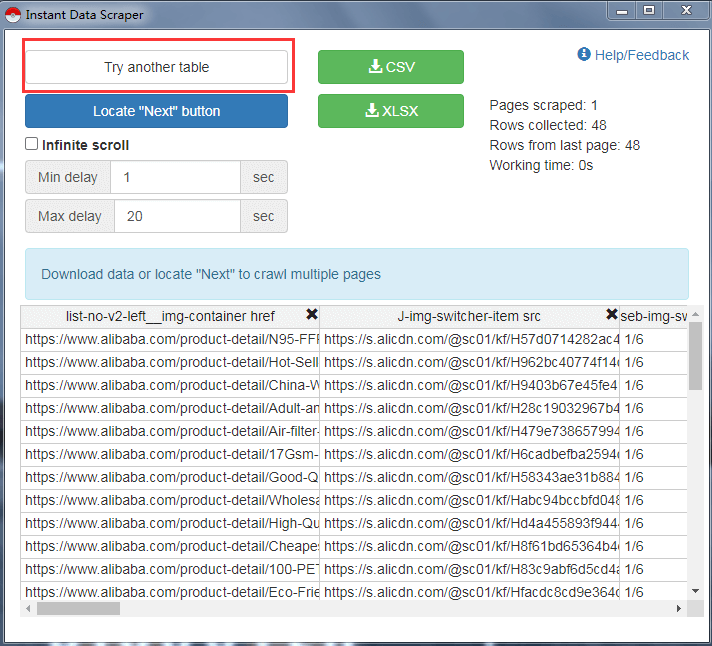Select the High-Qu product-detail URL cell
This screenshot has height=646, width=712.
(x=170, y=523)
